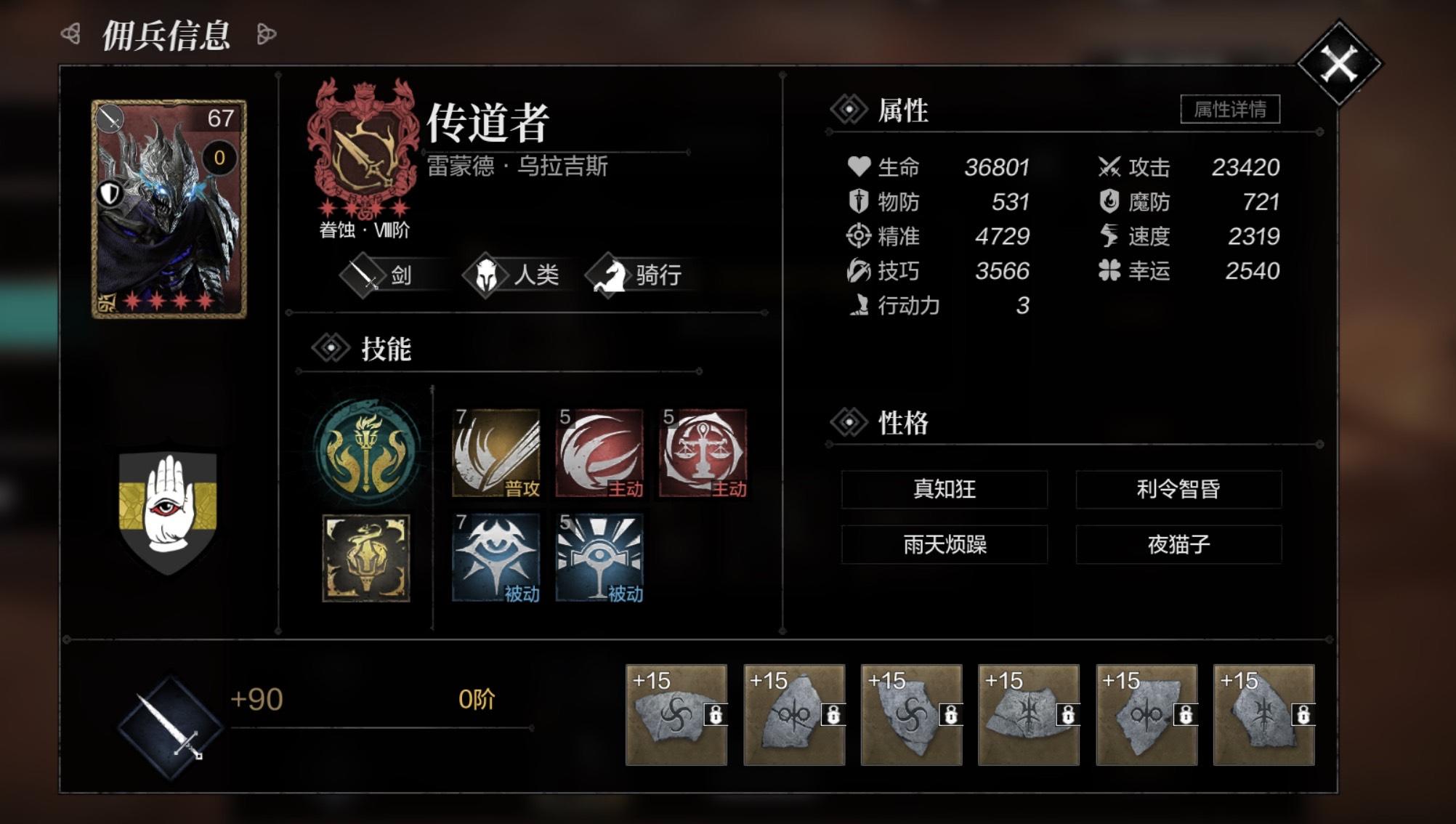Image resolution: width=1456 pixels, height=824 pixels.
Task: Click the 真知狂 personality trait
Action: click(945, 489)
